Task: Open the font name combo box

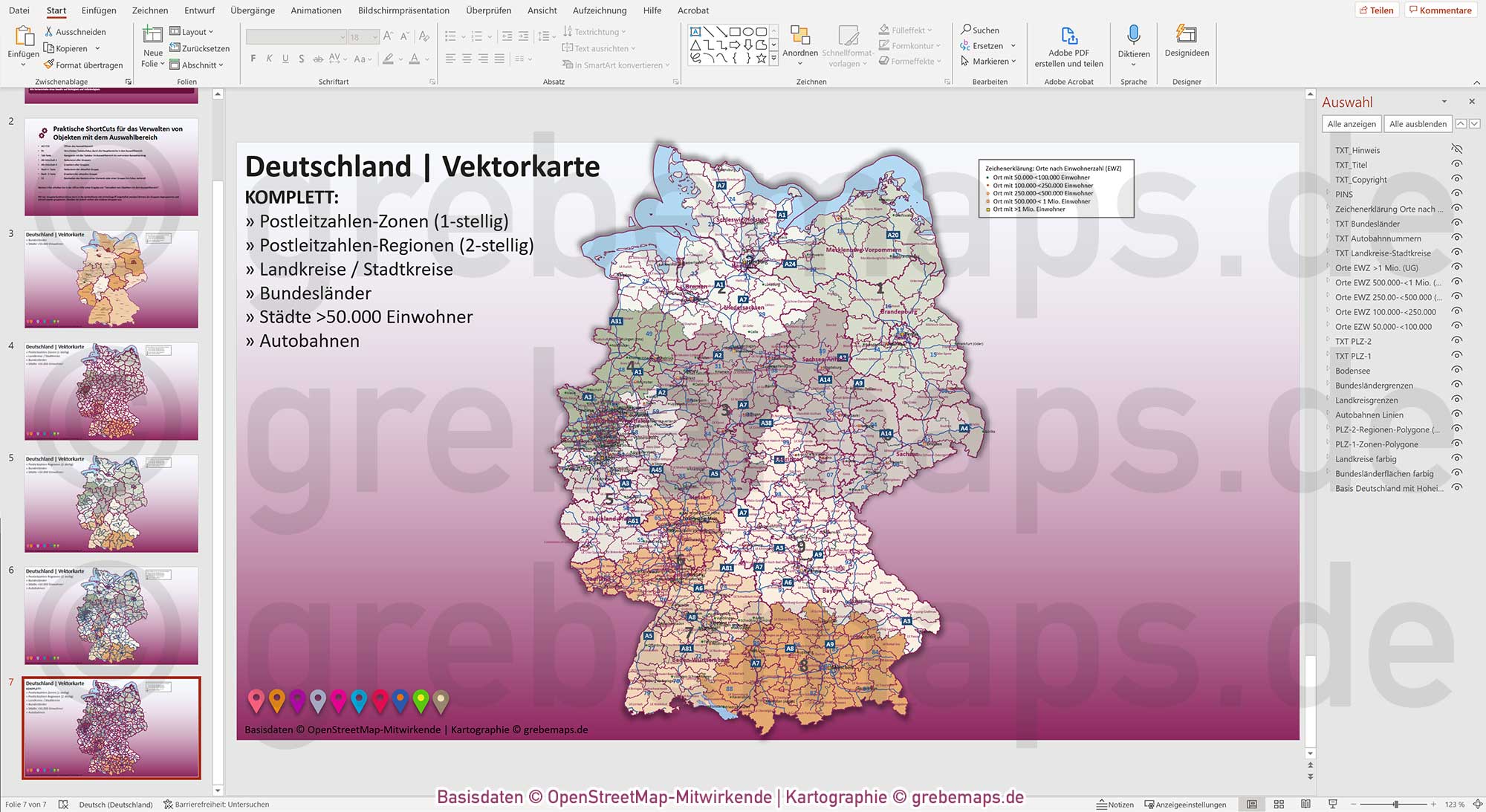Action: [296, 37]
